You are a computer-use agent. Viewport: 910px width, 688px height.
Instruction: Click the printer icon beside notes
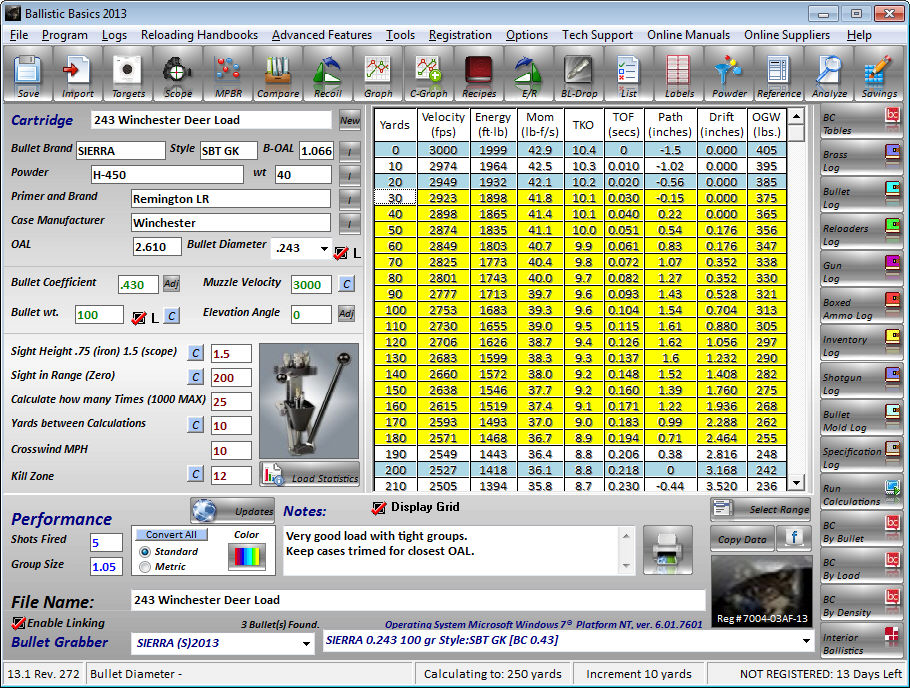667,549
